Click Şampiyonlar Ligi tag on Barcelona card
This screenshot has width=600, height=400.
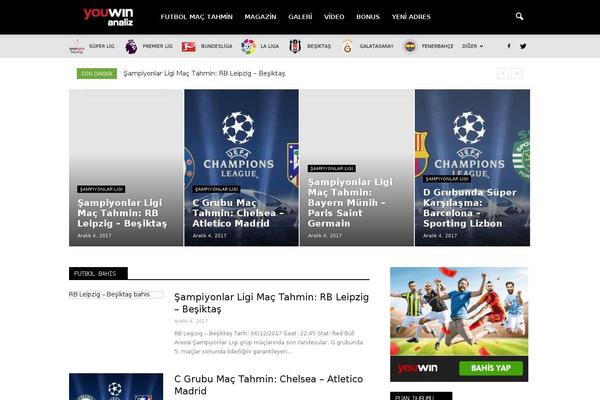point(447,179)
